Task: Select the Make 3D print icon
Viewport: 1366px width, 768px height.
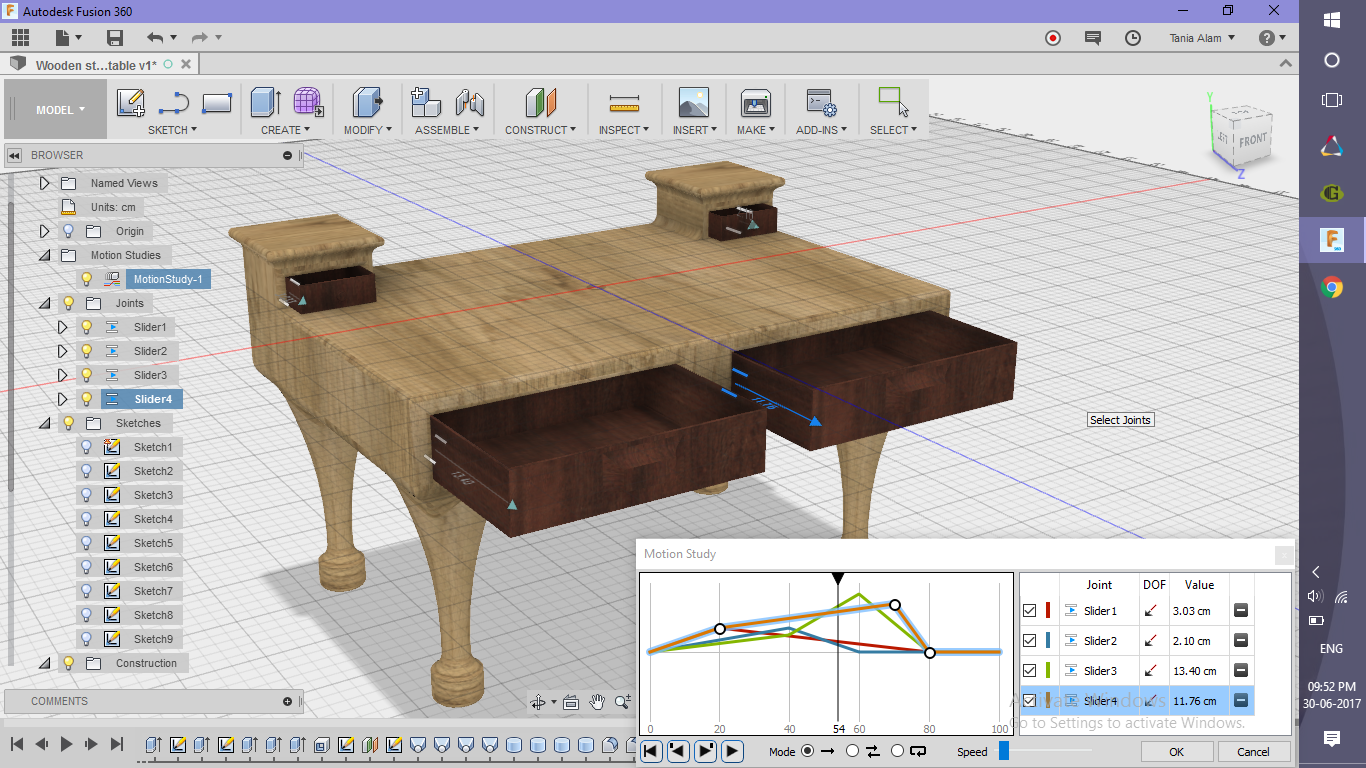Action: click(755, 102)
